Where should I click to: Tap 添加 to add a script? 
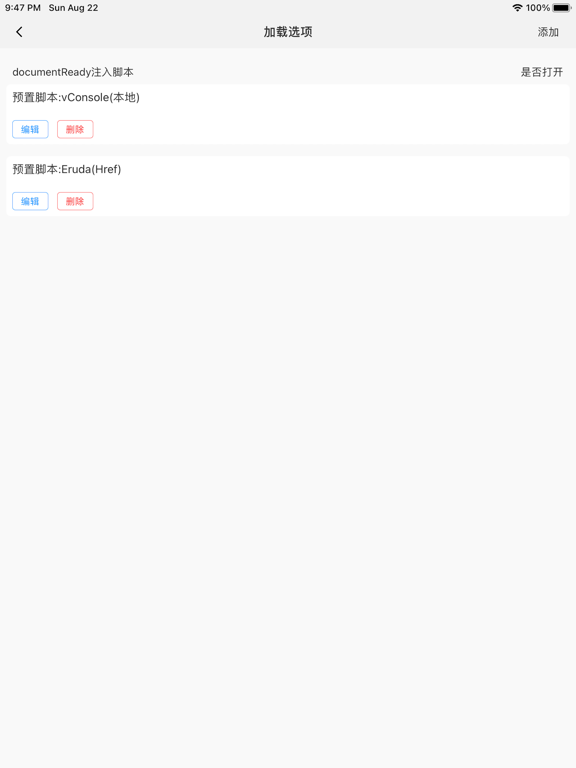pyautogui.click(x=548, y=32)
